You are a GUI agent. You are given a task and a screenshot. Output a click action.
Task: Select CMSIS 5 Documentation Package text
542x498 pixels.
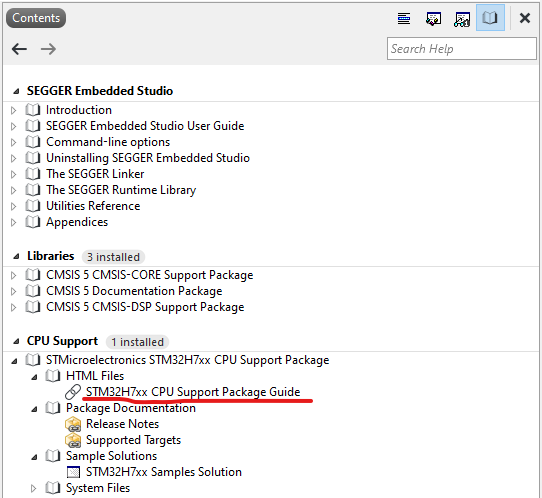click(x=134, y=291)
